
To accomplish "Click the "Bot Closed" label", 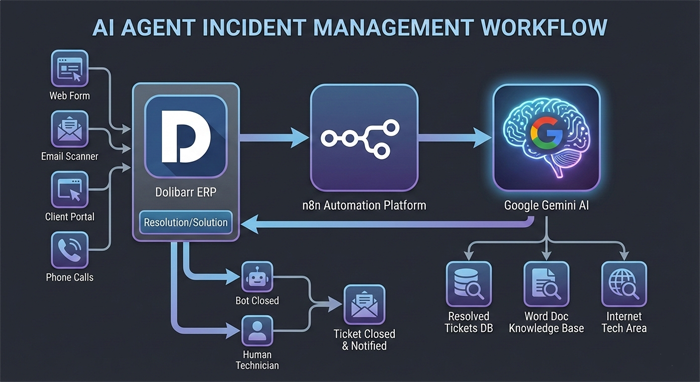I will [x=257, y=301].
